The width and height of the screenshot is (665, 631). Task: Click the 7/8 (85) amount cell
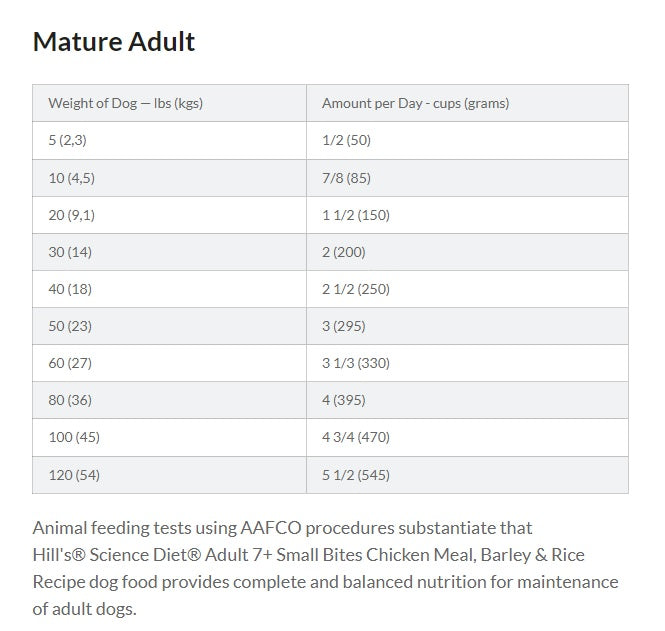[x=467, y=178]
